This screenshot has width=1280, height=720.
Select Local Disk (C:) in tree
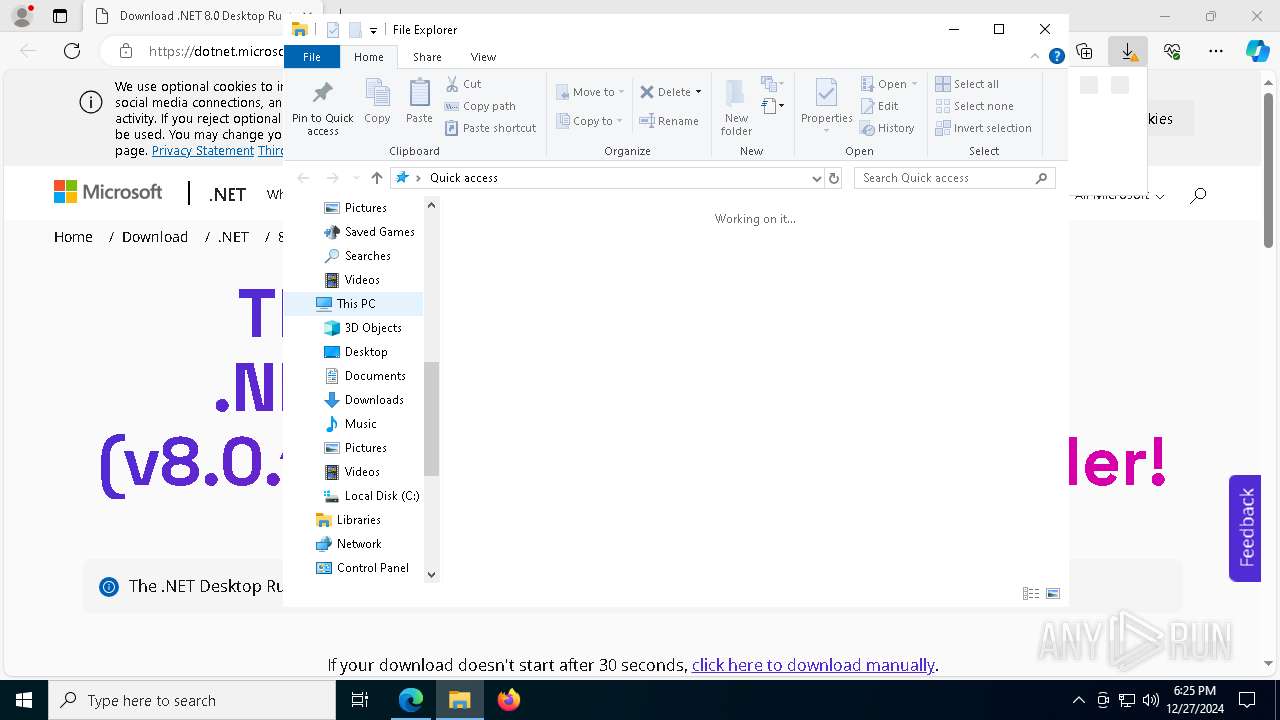pyautogui.click(x=371, y=496)
